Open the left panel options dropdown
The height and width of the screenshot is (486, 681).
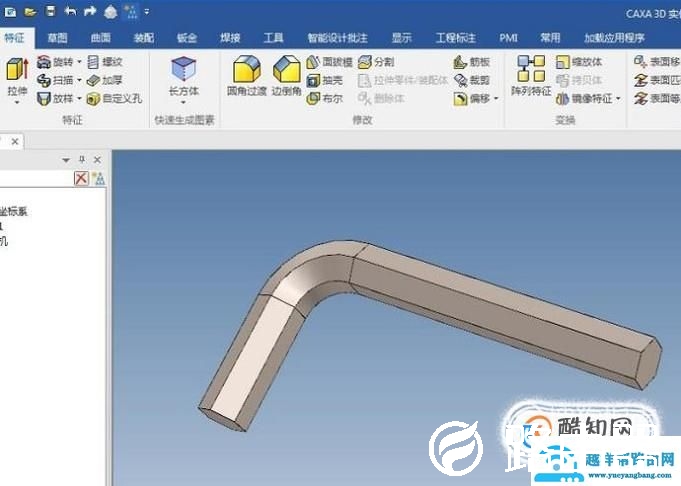(x=66, y=160)
